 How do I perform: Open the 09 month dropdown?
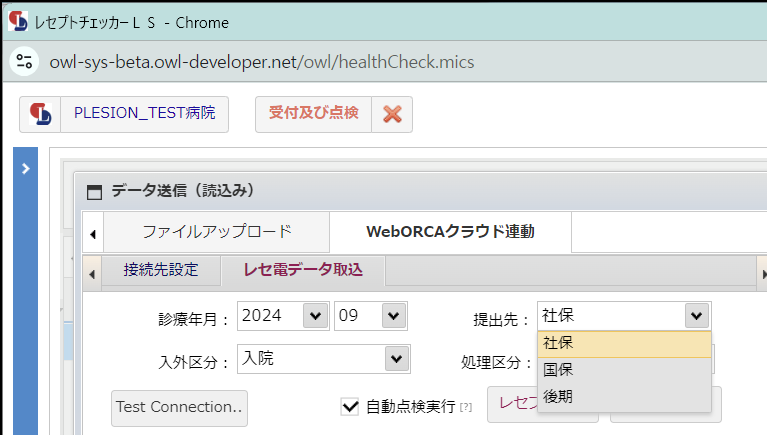pyautogui.click(x=394, y=316)
